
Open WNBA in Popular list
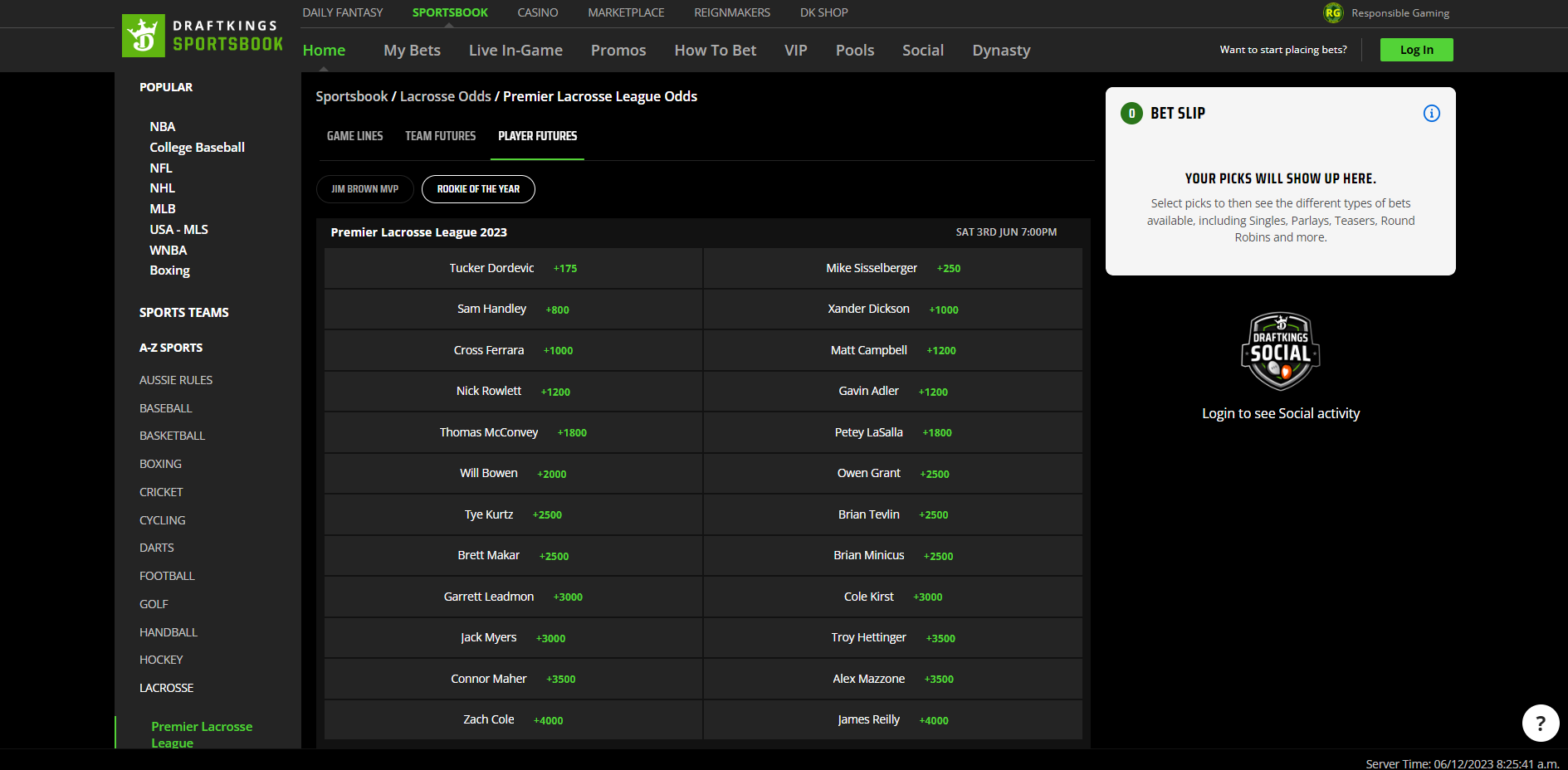169,251
